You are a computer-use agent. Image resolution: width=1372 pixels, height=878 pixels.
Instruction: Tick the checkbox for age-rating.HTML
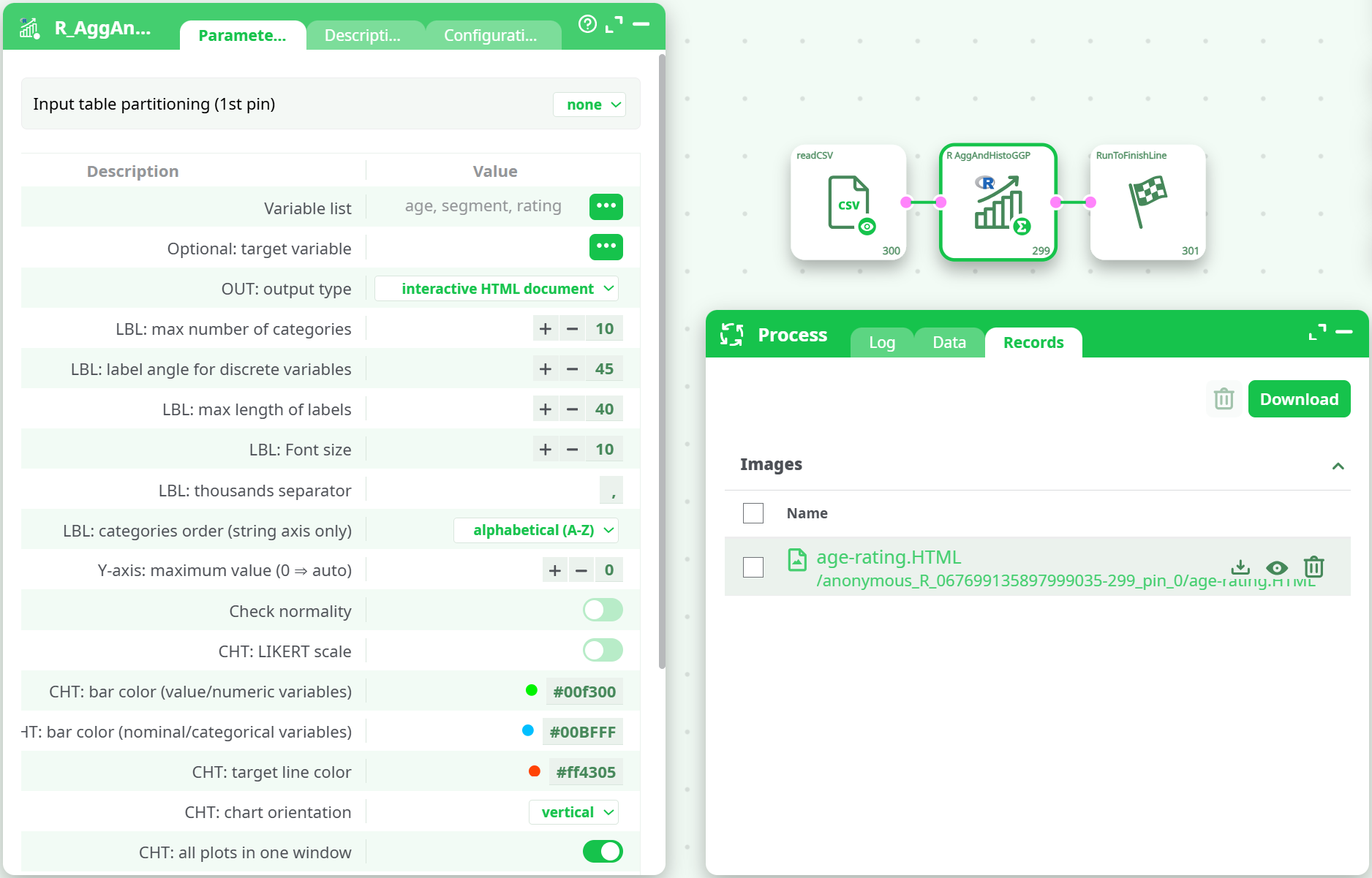coord(753,567)
